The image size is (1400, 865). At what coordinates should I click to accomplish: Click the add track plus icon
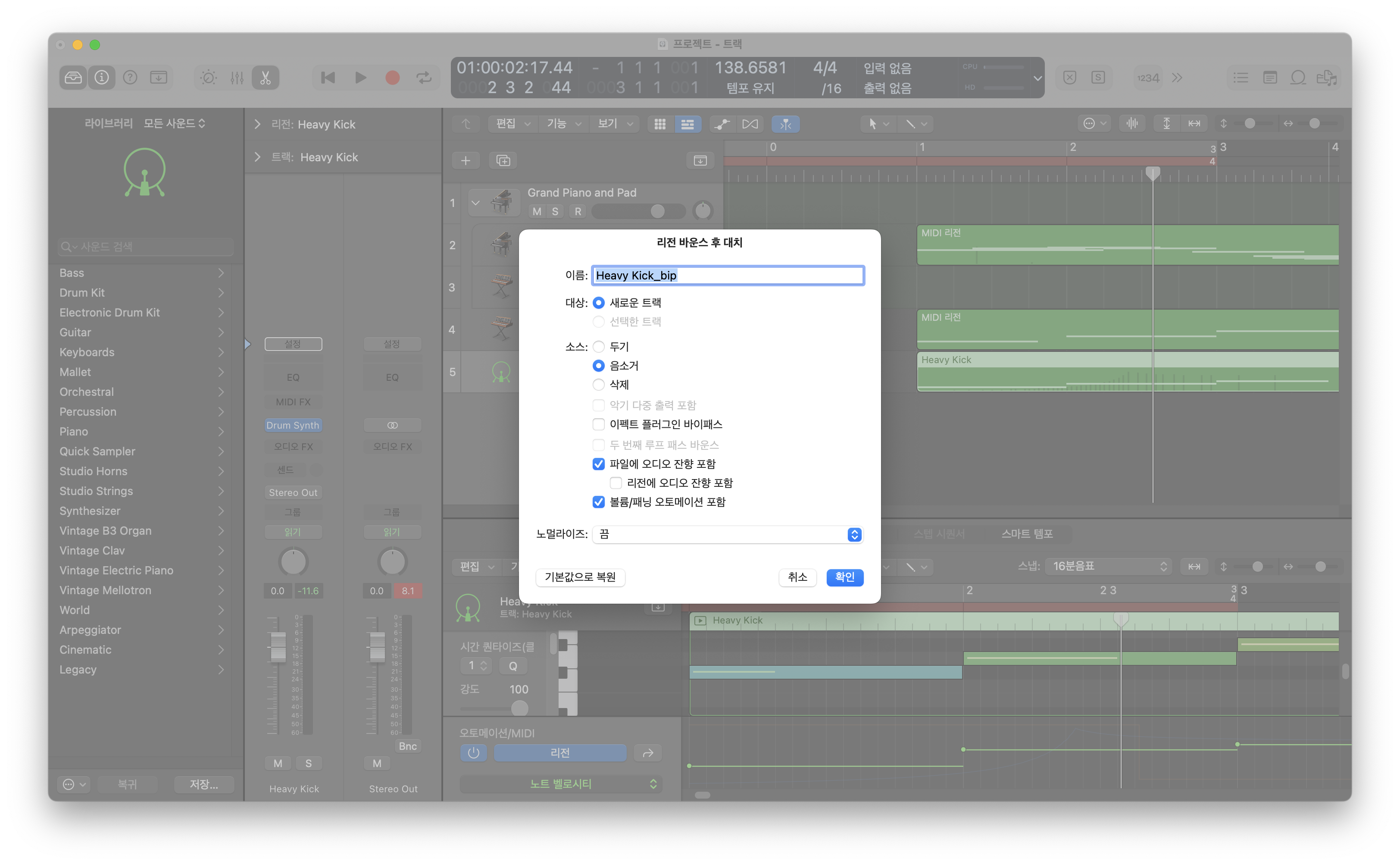[x=466, y=160]
